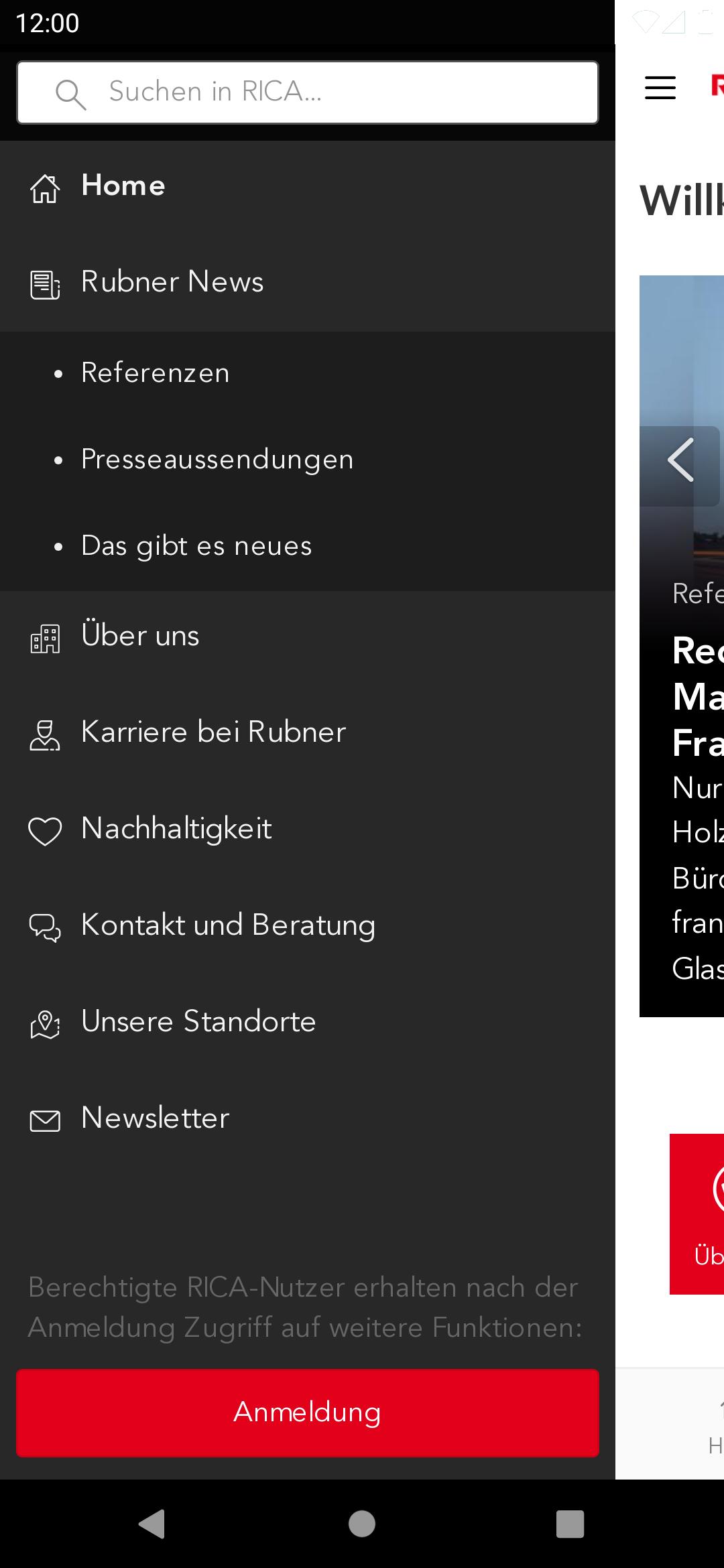Click the Nachhaltigkeit heart icon
The width and height of the screenshot is (724, 1568).
pyautogui.click(x=45, y=832)
